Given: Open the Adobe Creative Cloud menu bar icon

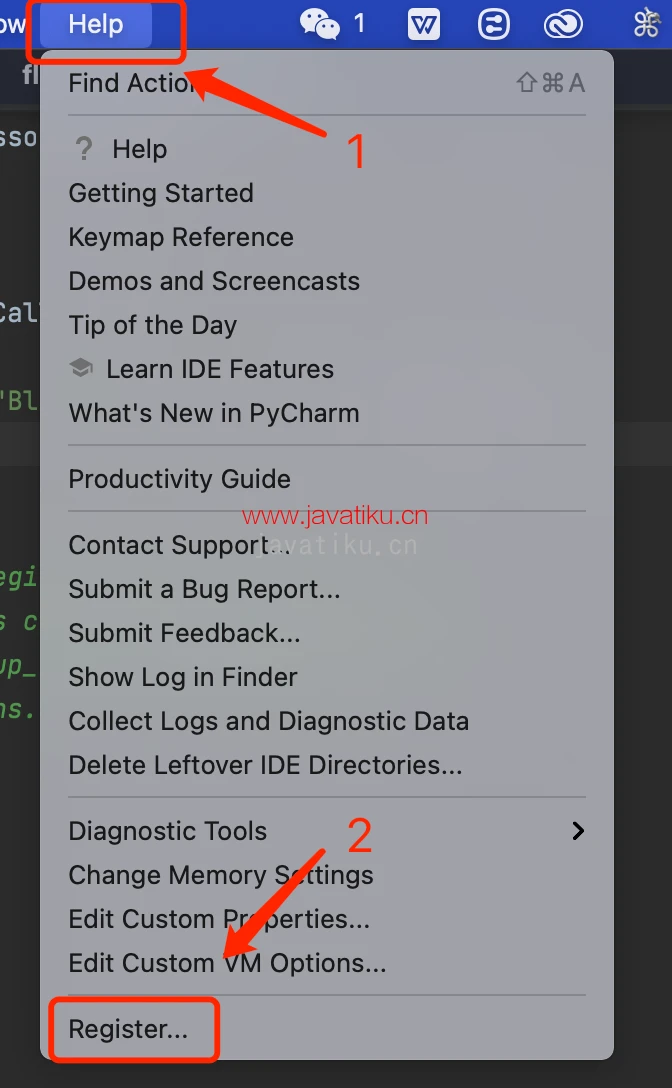Looking at the screenshot, I should 563,24.
